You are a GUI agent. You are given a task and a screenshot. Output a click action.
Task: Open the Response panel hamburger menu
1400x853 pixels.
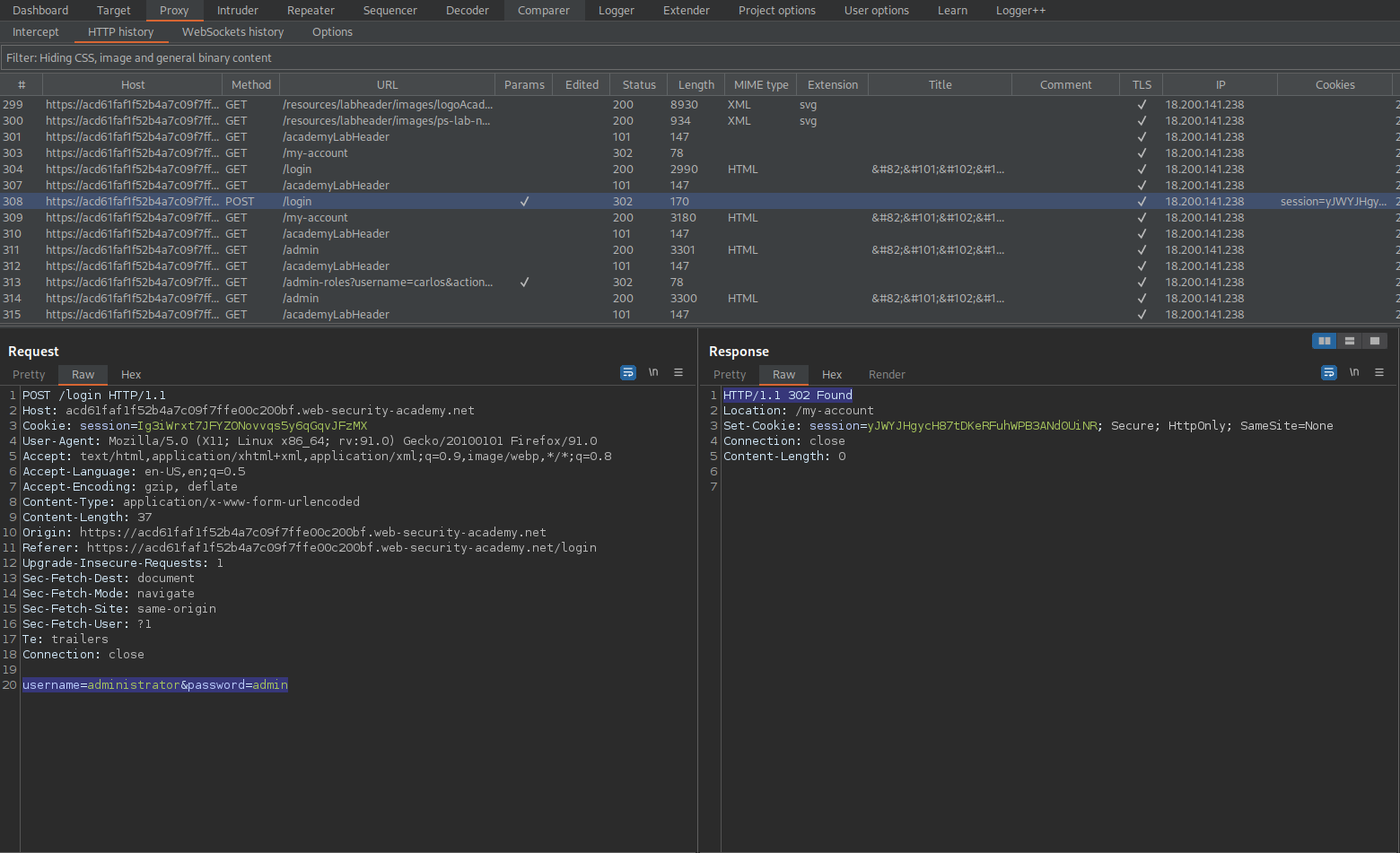pyautogui.click(x=1379, y=372)
